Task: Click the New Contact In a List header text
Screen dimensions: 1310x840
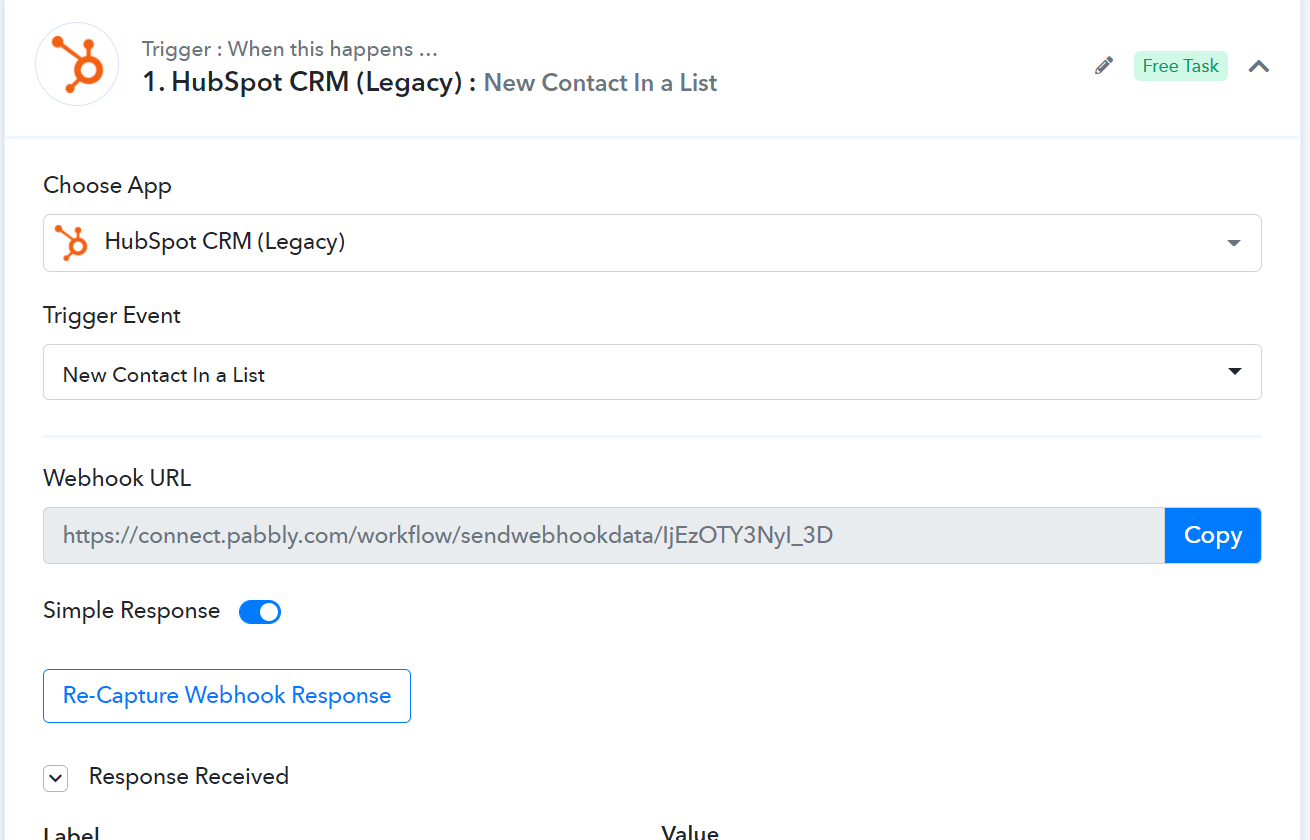Action: [x=600, y=83]
